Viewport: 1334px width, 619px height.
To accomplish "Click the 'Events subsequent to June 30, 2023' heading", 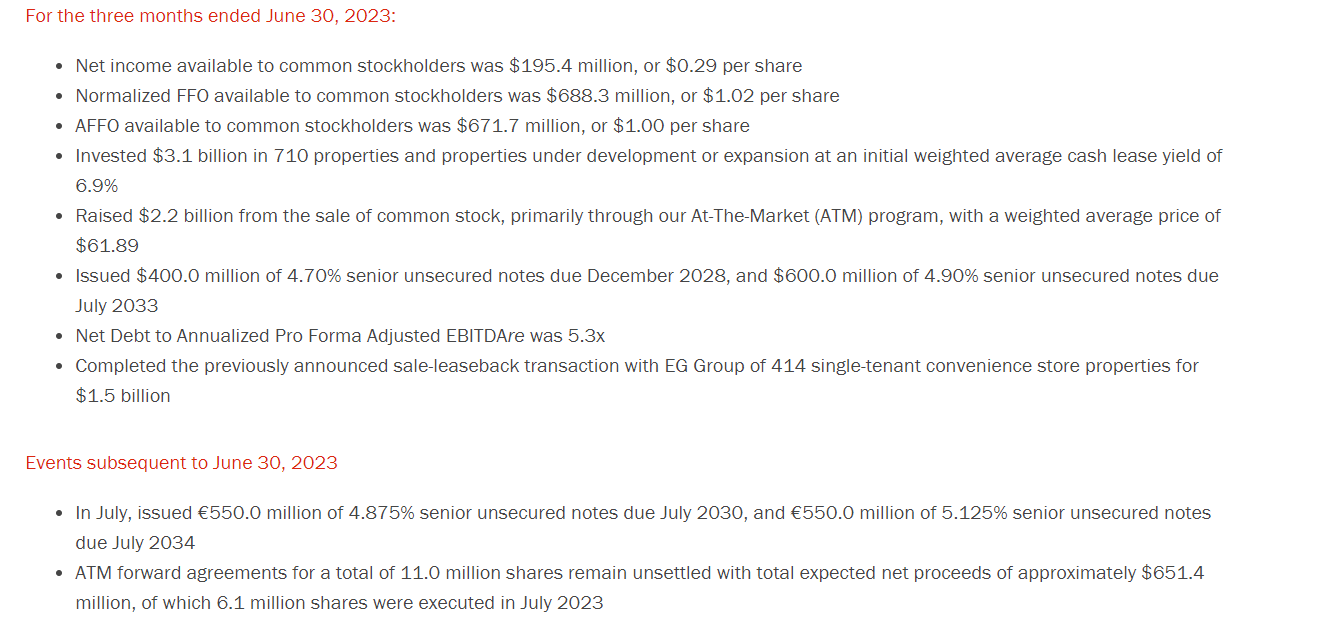I will (181, 463).
